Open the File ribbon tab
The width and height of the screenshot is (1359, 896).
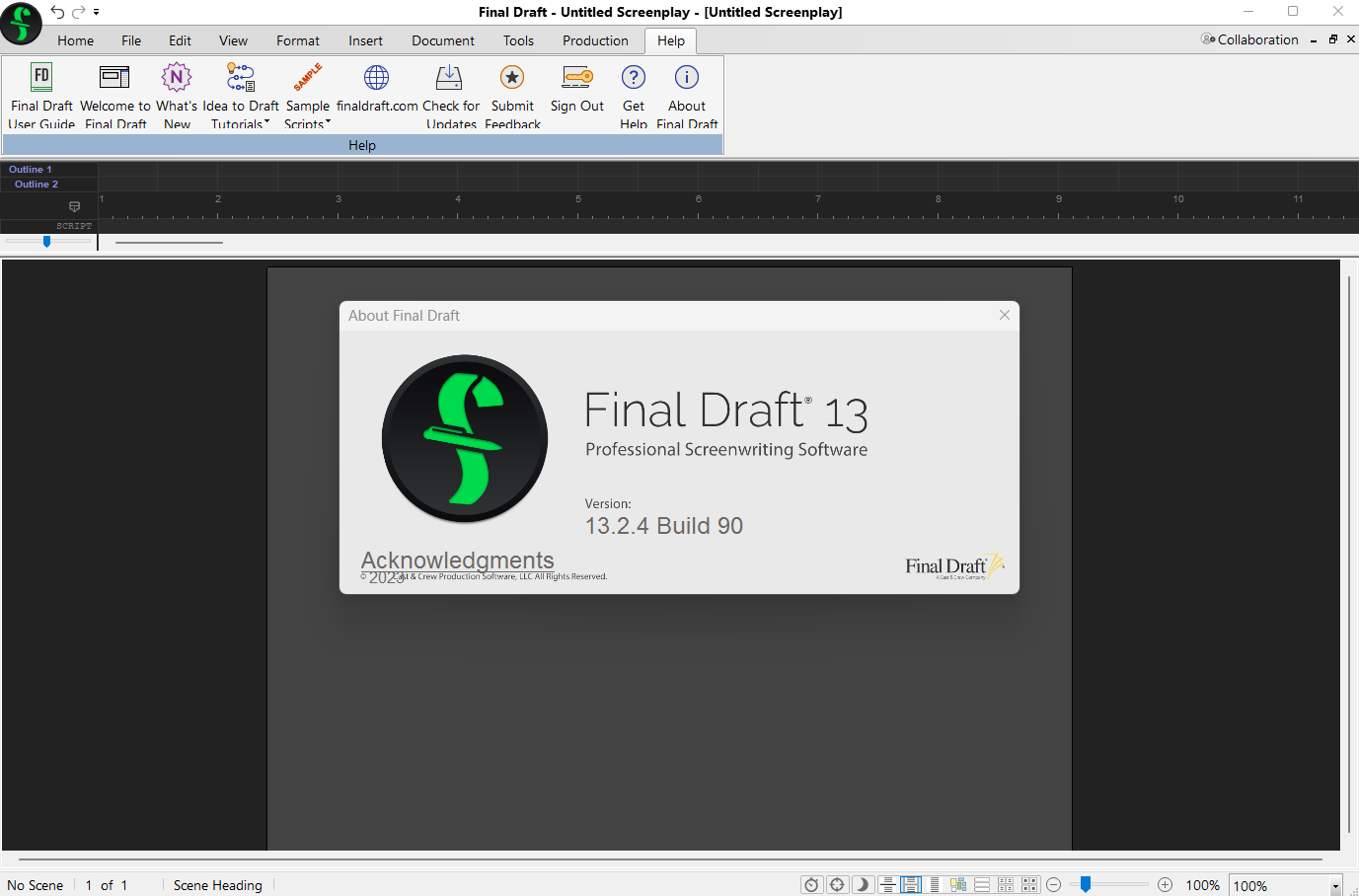131,40
